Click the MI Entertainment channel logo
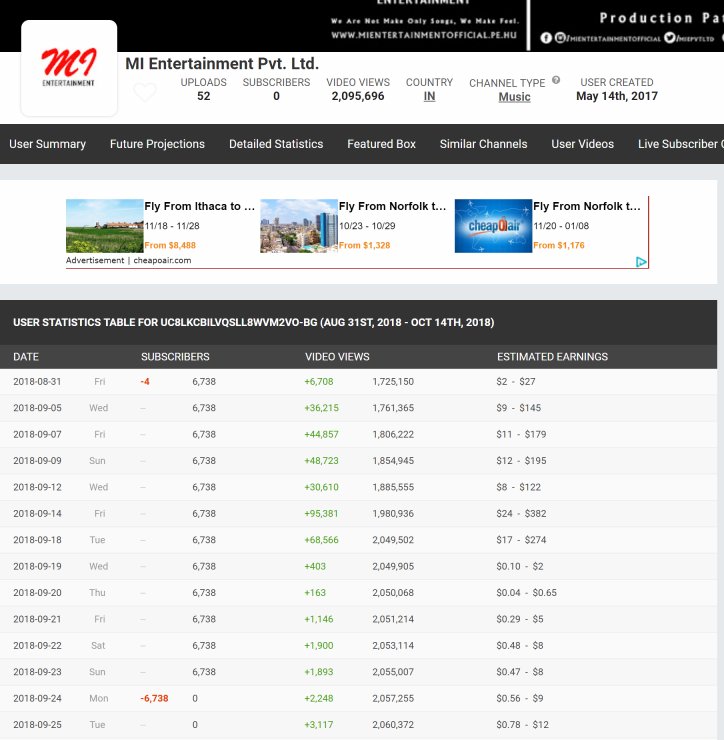The width and height of the screenshot is (724, 740). click(x=69, y=68)
